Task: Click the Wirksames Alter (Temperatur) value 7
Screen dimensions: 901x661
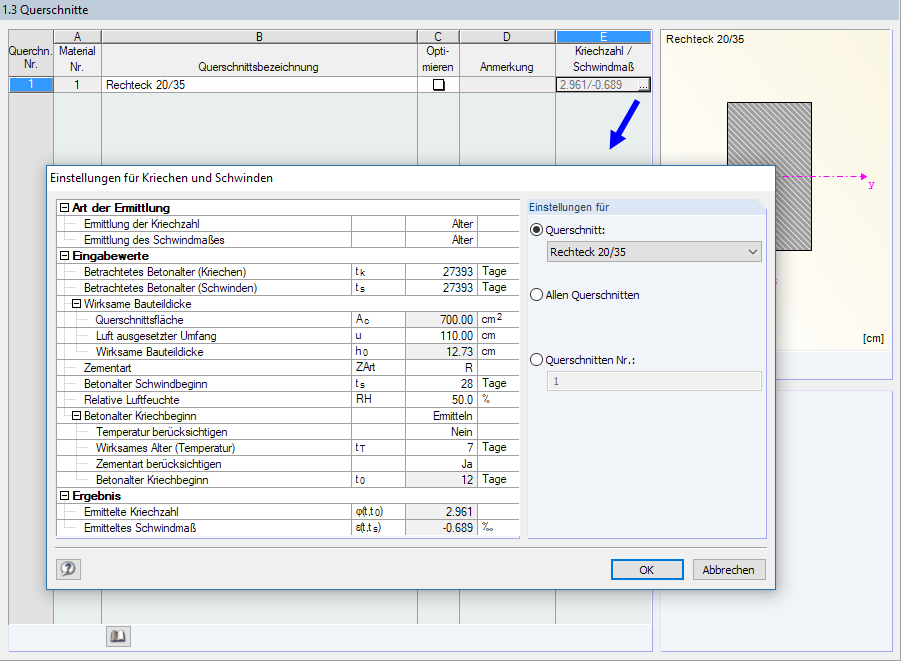Action: tap(441, 448)
